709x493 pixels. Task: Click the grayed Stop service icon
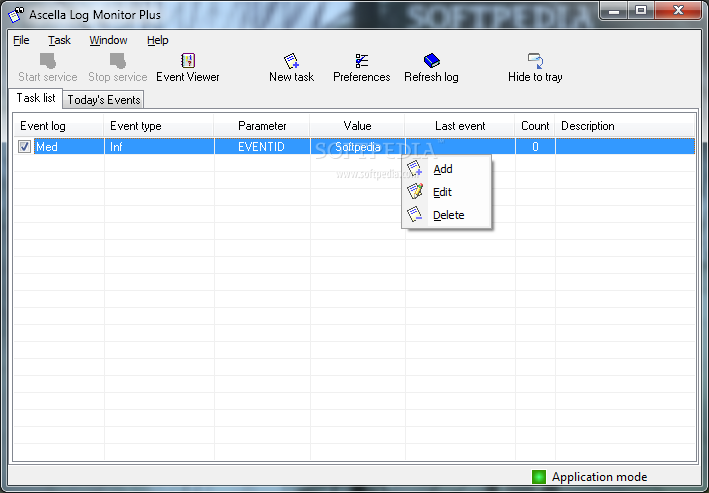point(118,60)
